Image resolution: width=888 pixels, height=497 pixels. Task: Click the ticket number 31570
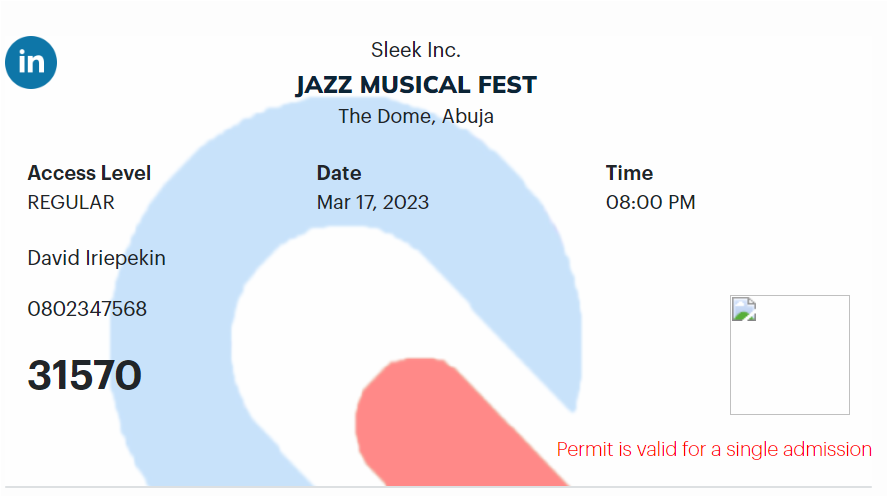point(84,375)
